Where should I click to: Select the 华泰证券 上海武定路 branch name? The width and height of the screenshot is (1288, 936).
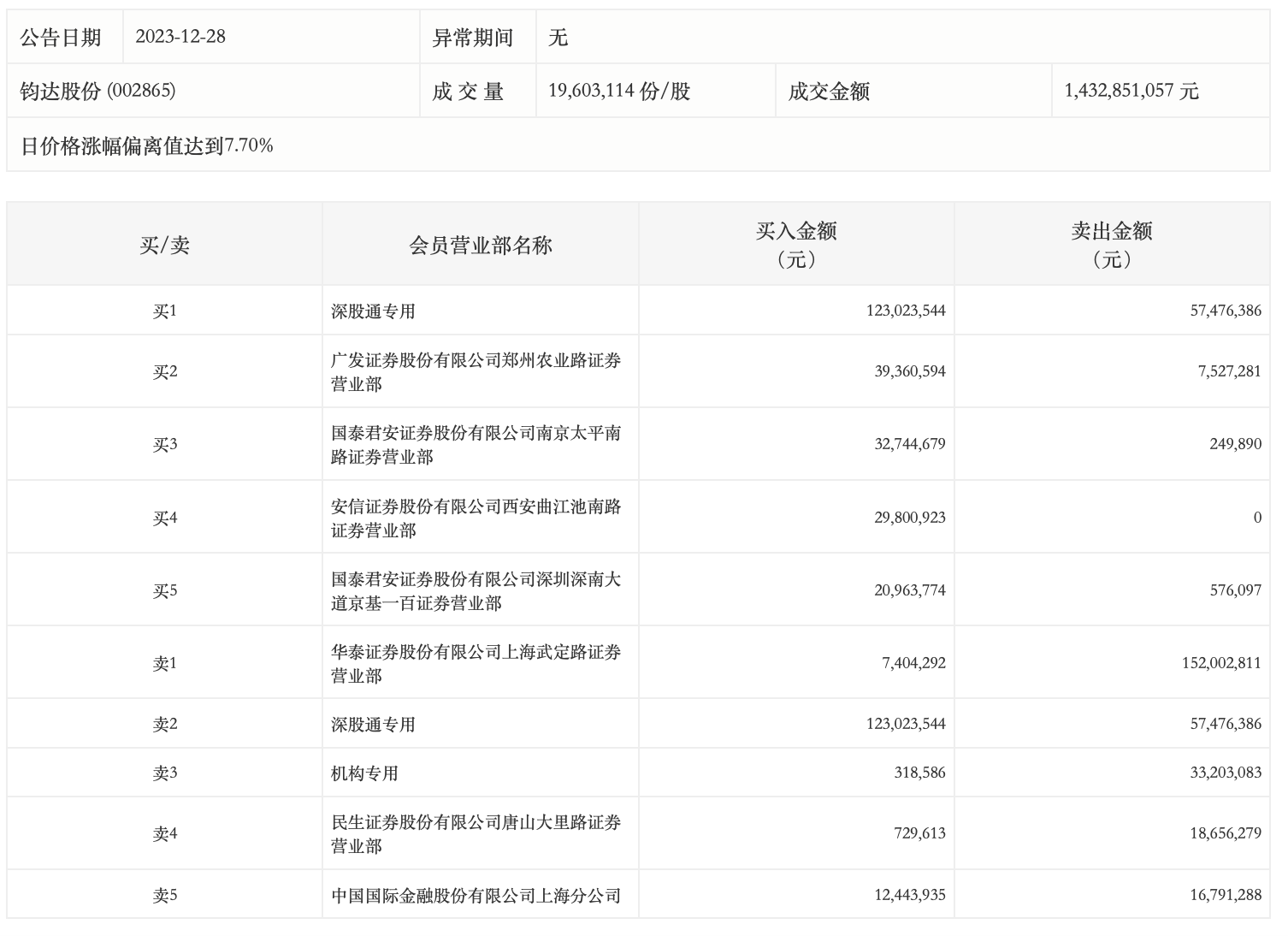tap(476, 663)
